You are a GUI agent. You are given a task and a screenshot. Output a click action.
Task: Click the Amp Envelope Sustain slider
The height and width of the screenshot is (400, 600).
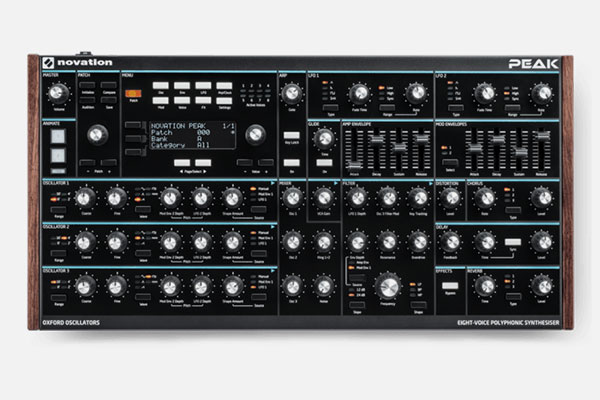(x=399, y=148)
